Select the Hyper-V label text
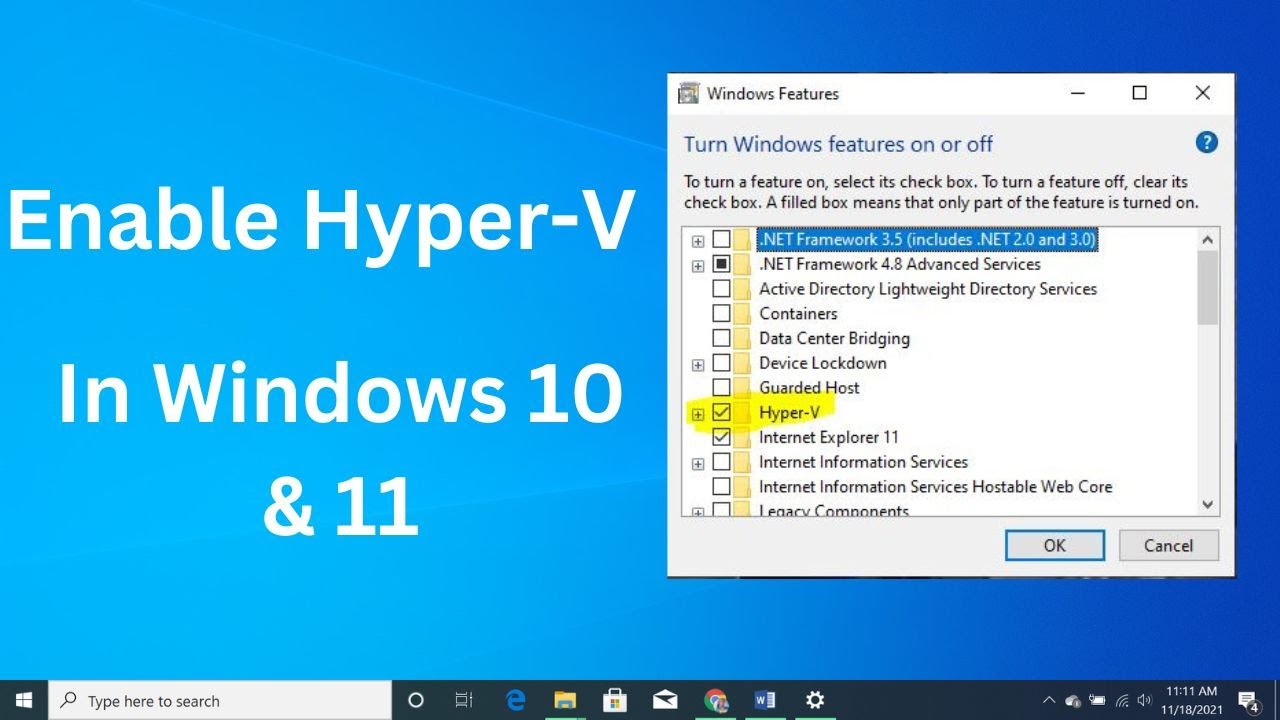This screenshot has height=720, width=1280. 790,412
